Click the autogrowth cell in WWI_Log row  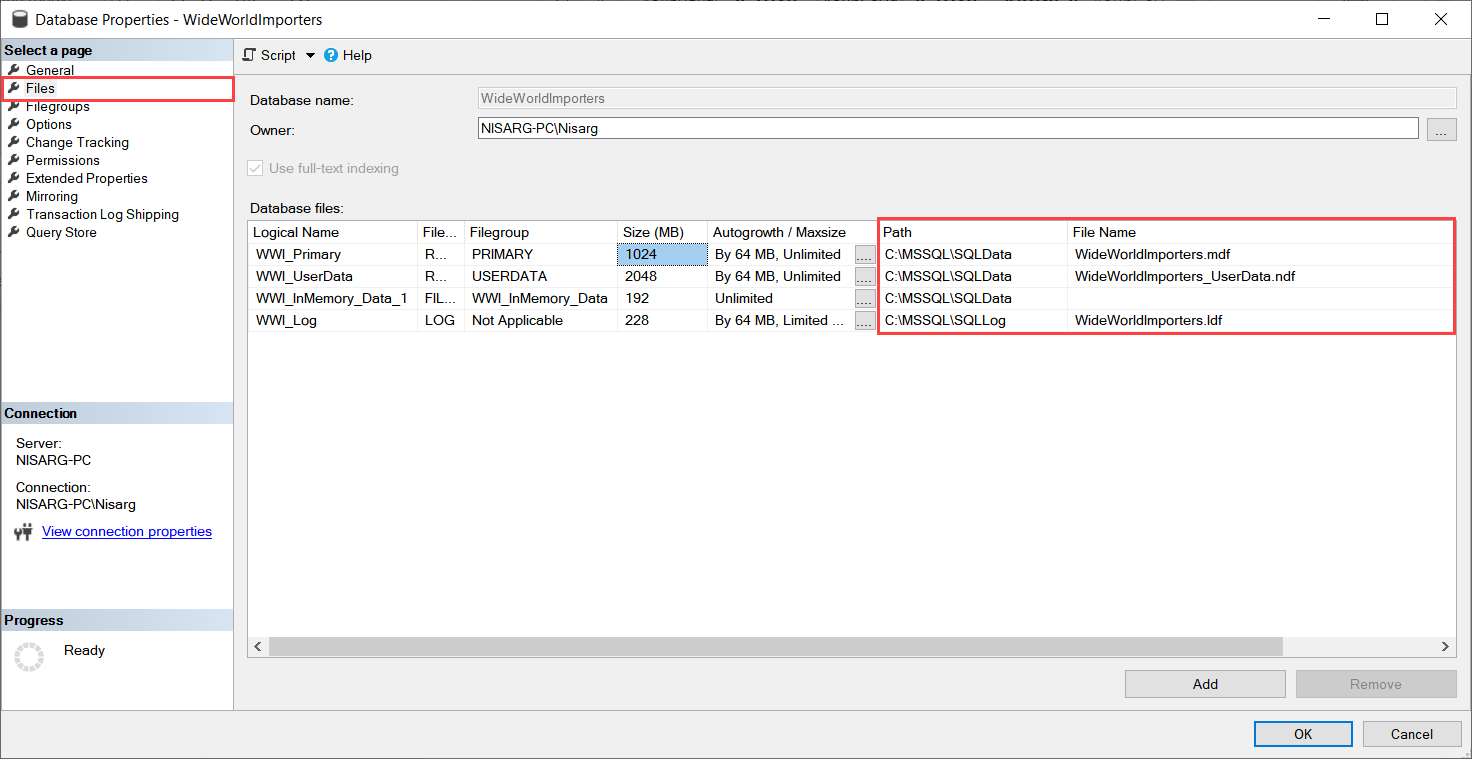782,320
